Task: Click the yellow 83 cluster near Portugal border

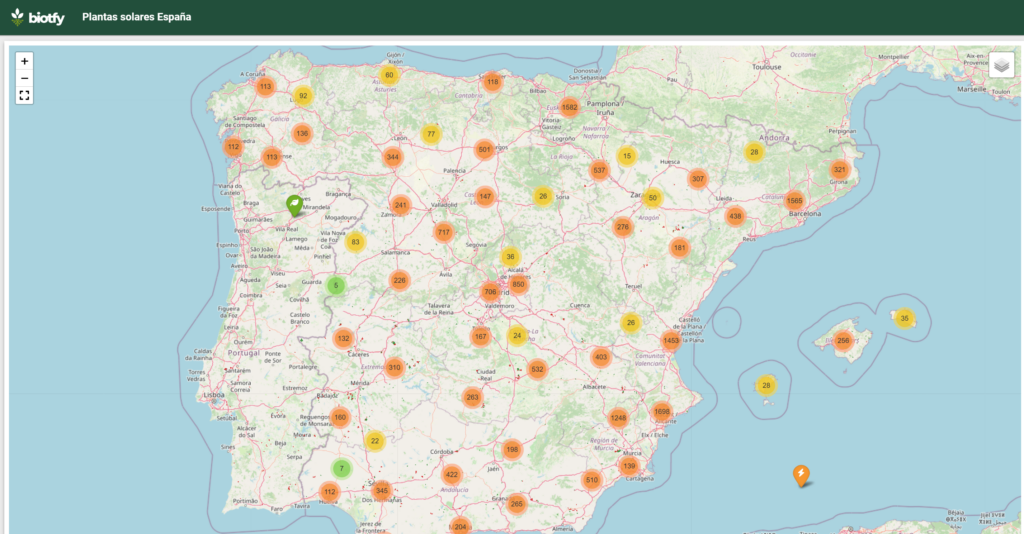Action: [355, 241]
